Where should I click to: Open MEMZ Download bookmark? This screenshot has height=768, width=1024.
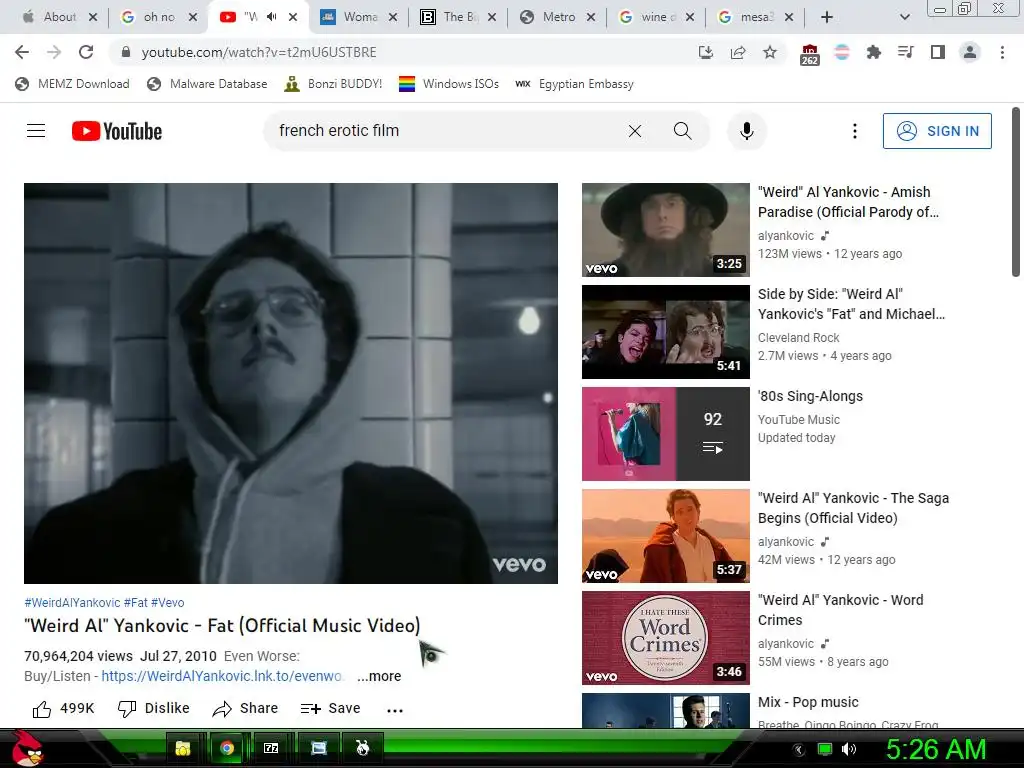(72, 84)
